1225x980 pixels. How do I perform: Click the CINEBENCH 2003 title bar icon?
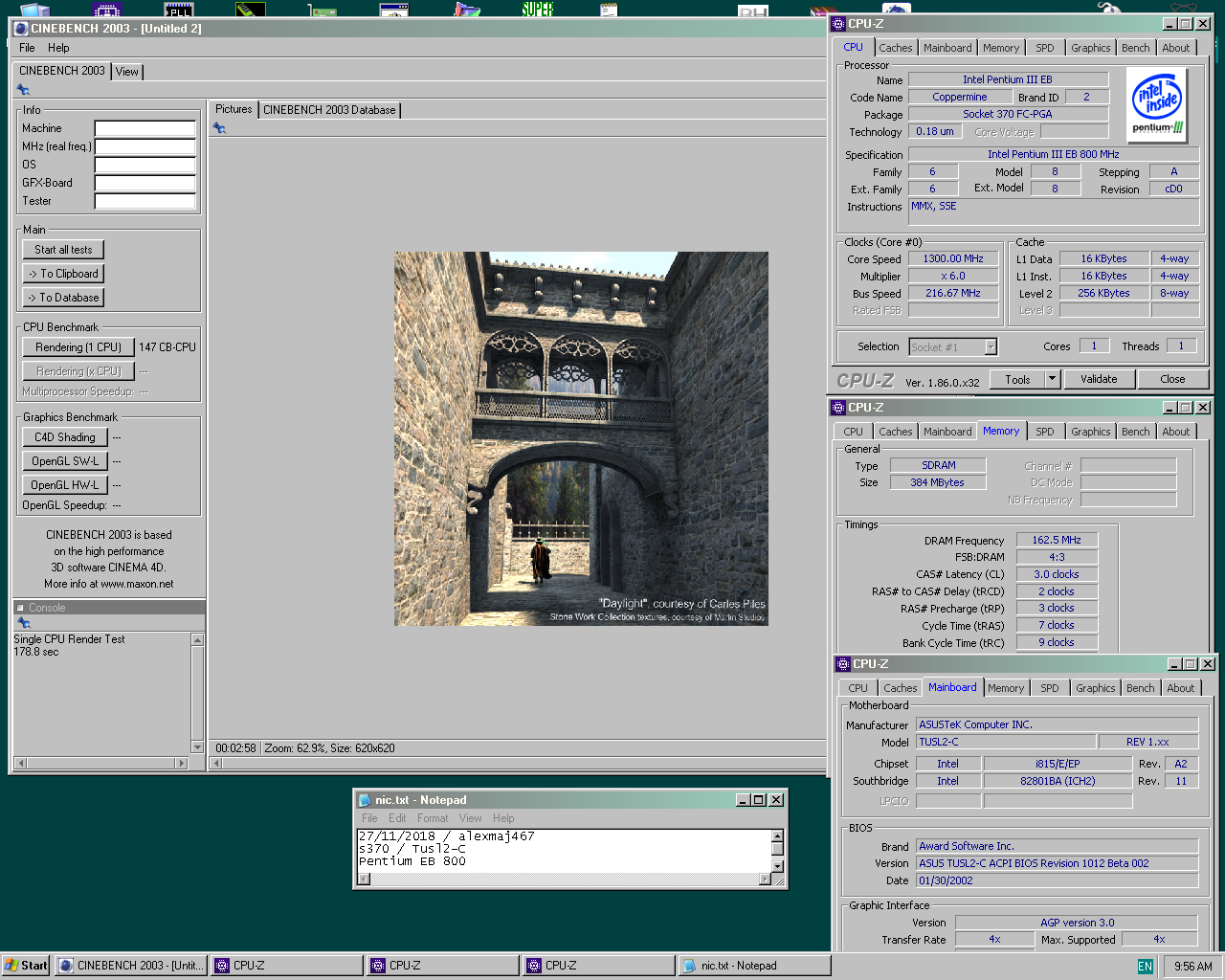(21, 29)
